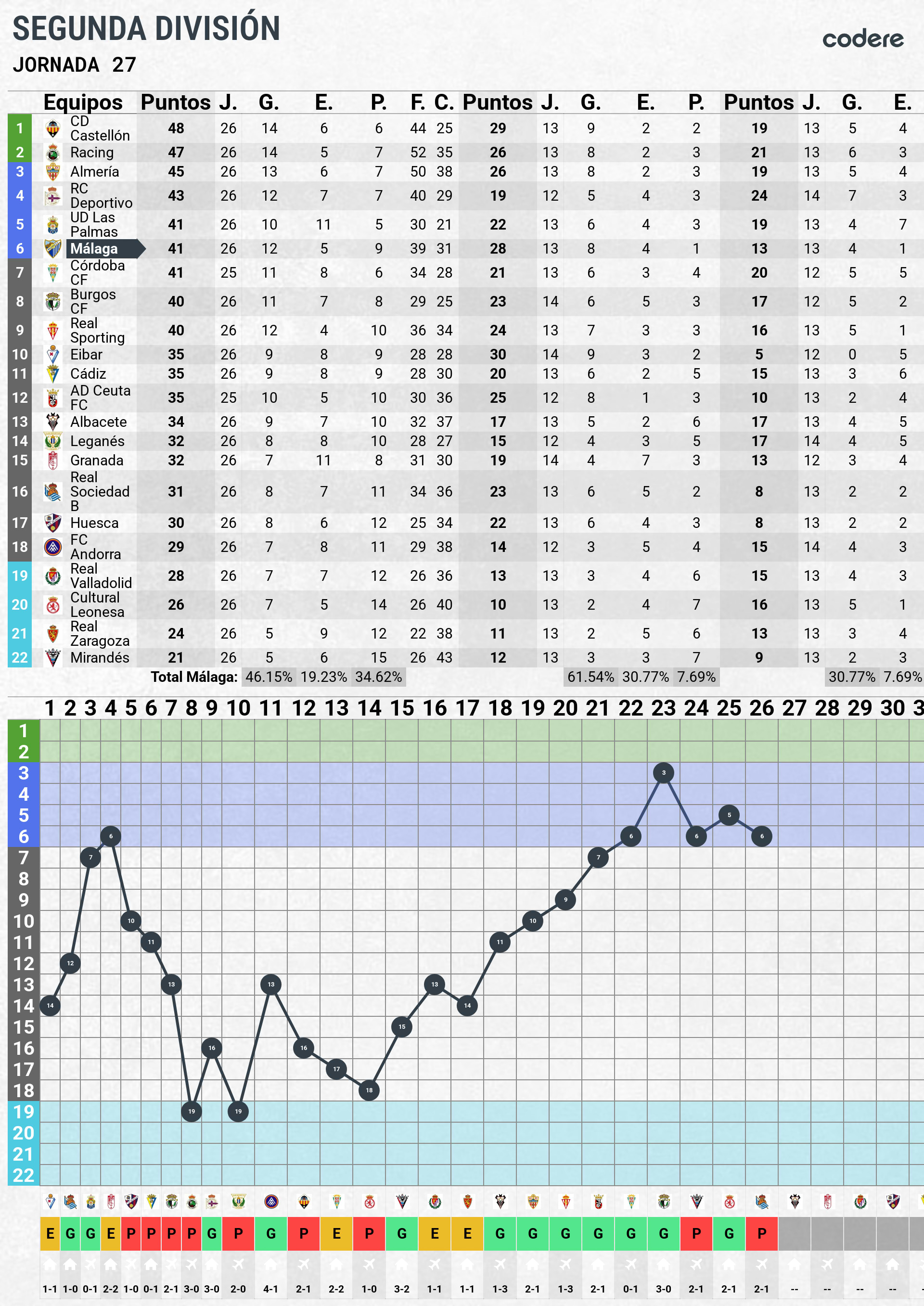
Task: Click the Málaga crest in the standings table
Action: [53, 249]
